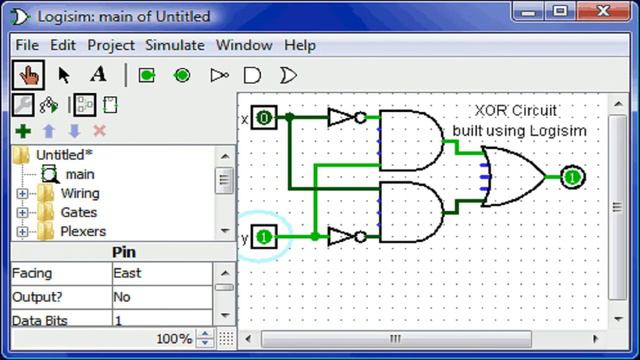
Task: View circuit layout editing icon
Action: tap(85, 105)
